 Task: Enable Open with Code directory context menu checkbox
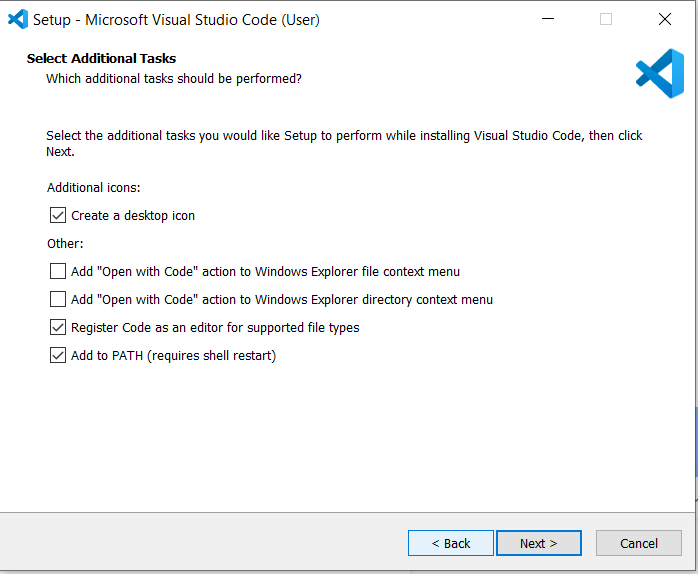pyautogui.click(x=58, y=299)
